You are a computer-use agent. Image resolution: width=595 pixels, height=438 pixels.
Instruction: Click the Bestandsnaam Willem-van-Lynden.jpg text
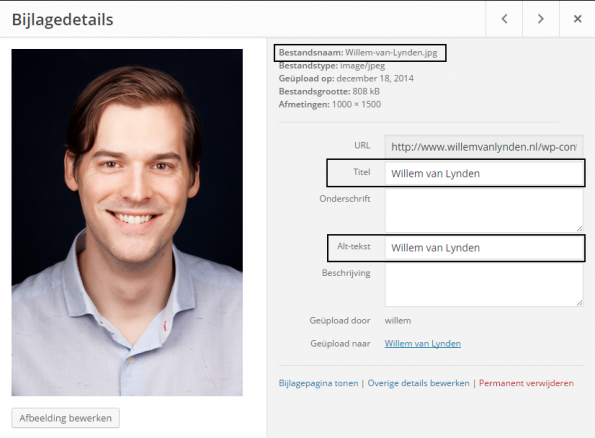[358, 53]
